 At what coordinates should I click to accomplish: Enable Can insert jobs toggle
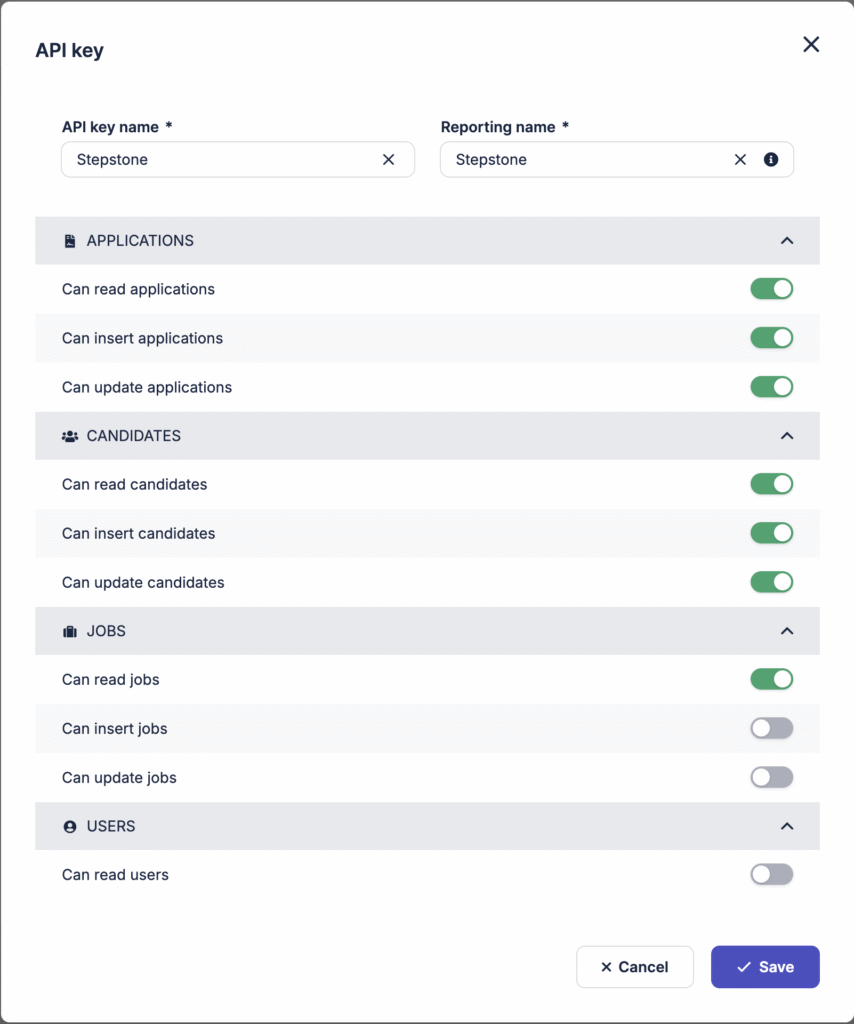[x=771, y=728]
